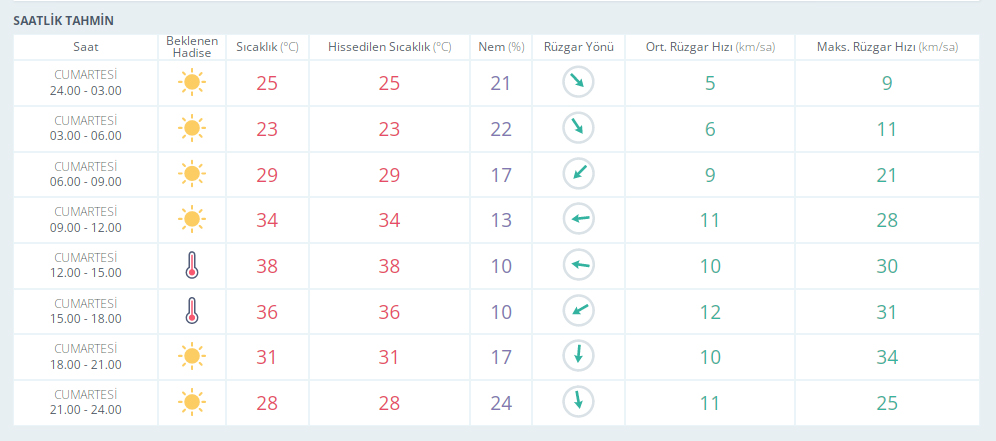The image size is (996, 441).
Task: Click the thermometer icon for 12.00 - 15.00
Action: tap(191, 266)
